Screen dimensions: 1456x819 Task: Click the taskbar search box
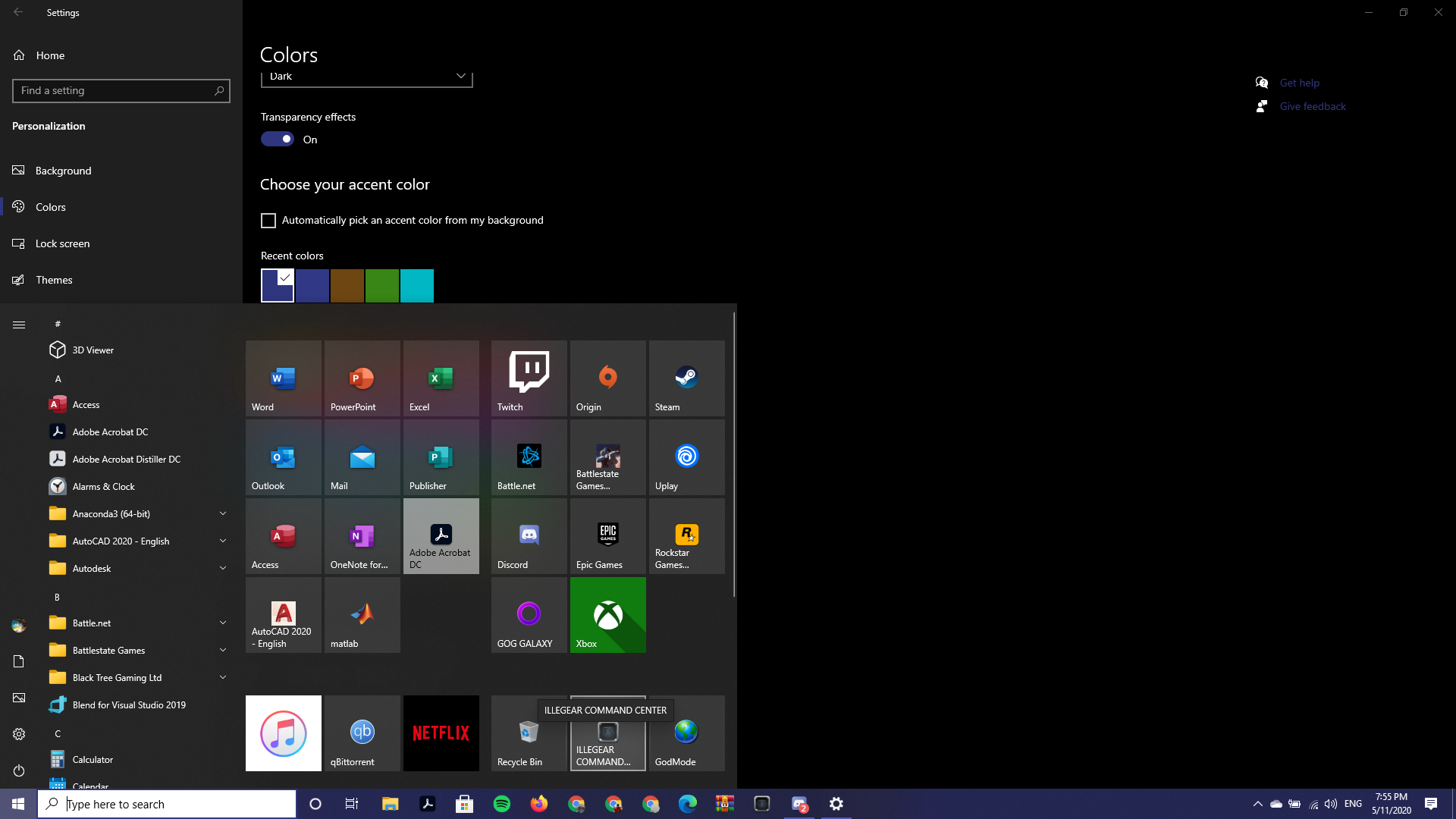click(167, 804)
